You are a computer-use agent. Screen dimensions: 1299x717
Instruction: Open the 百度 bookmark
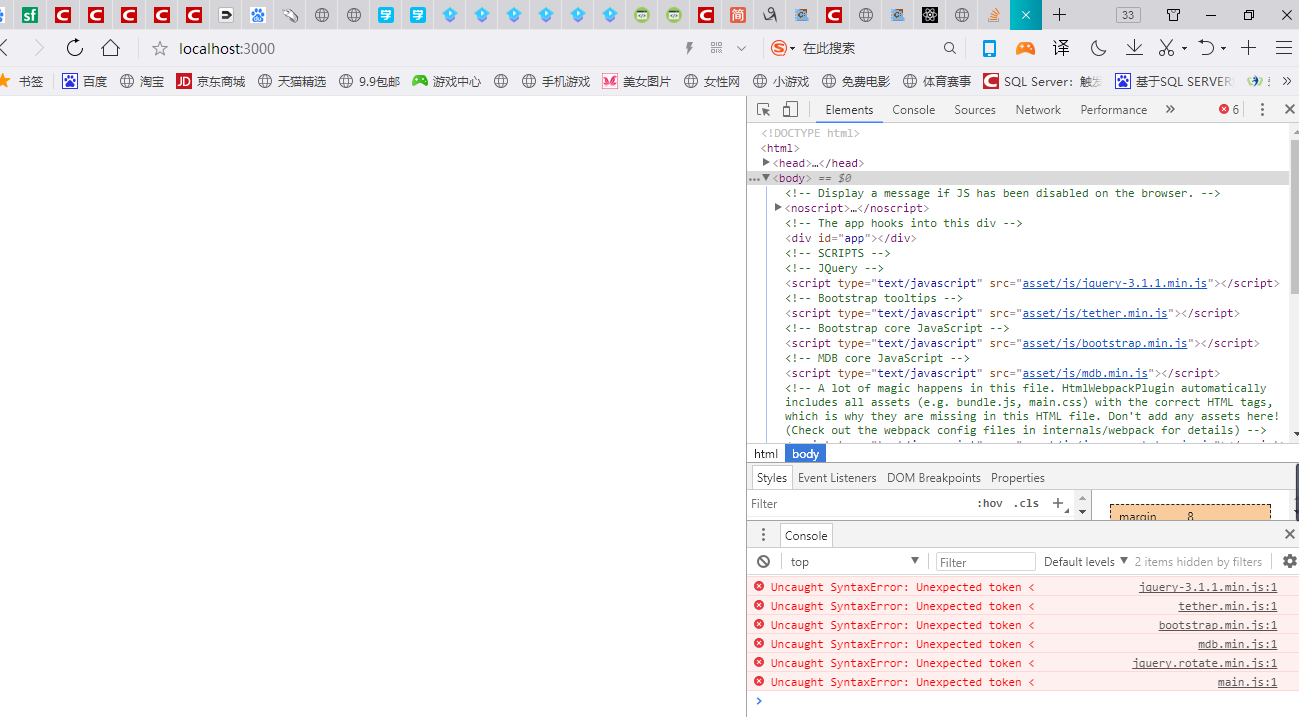click(x=85, y=81)
